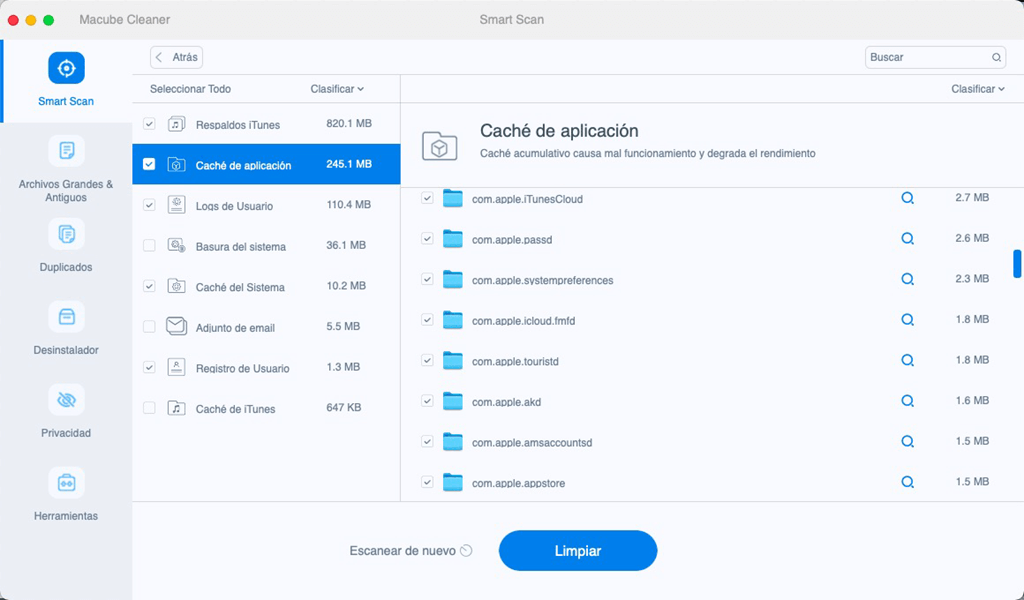
Task: Switch to the Herramientas section label
Action: point(66,516)
